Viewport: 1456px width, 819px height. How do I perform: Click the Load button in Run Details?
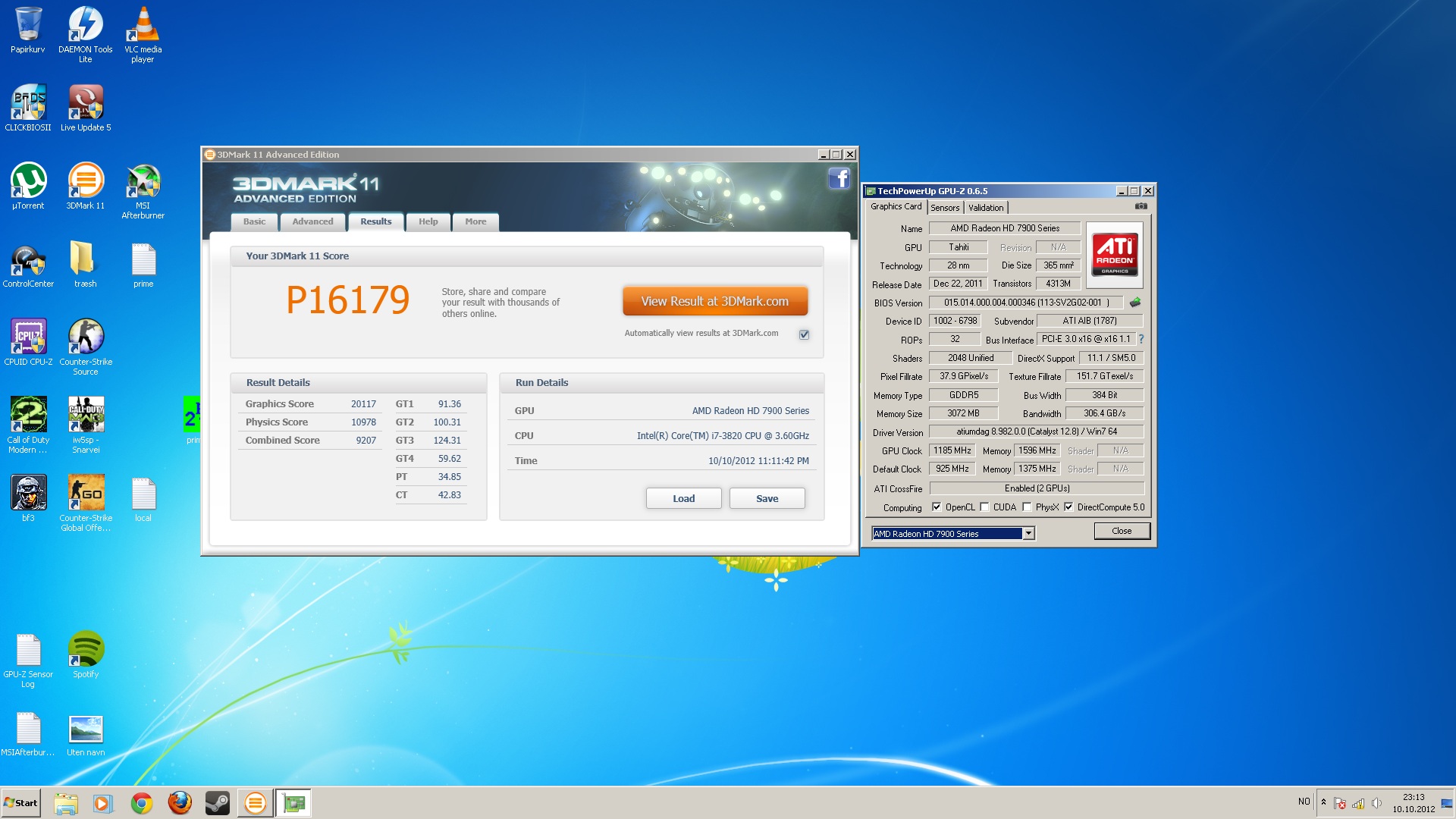tap(683, 498)
